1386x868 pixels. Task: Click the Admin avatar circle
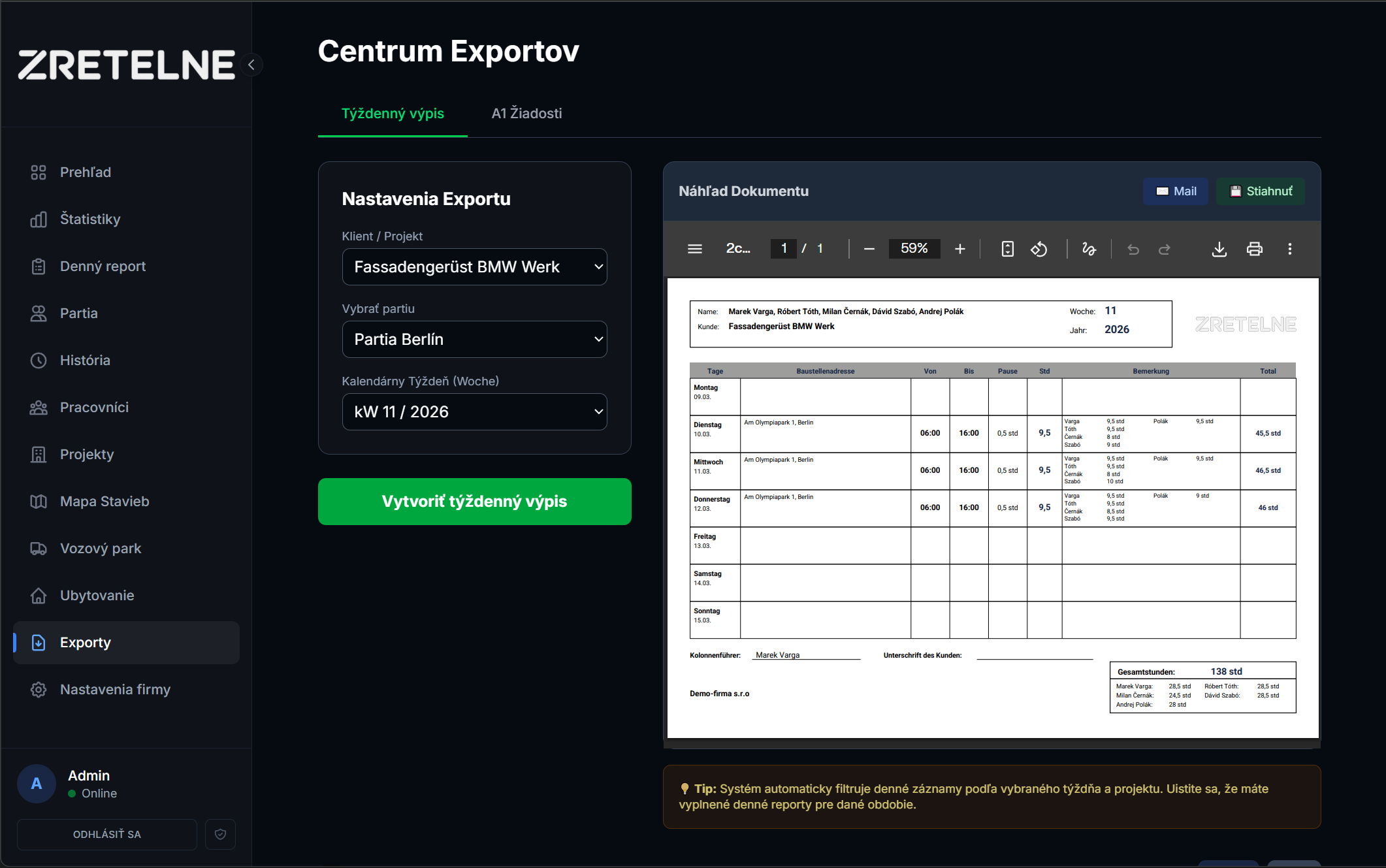[37, 784]
